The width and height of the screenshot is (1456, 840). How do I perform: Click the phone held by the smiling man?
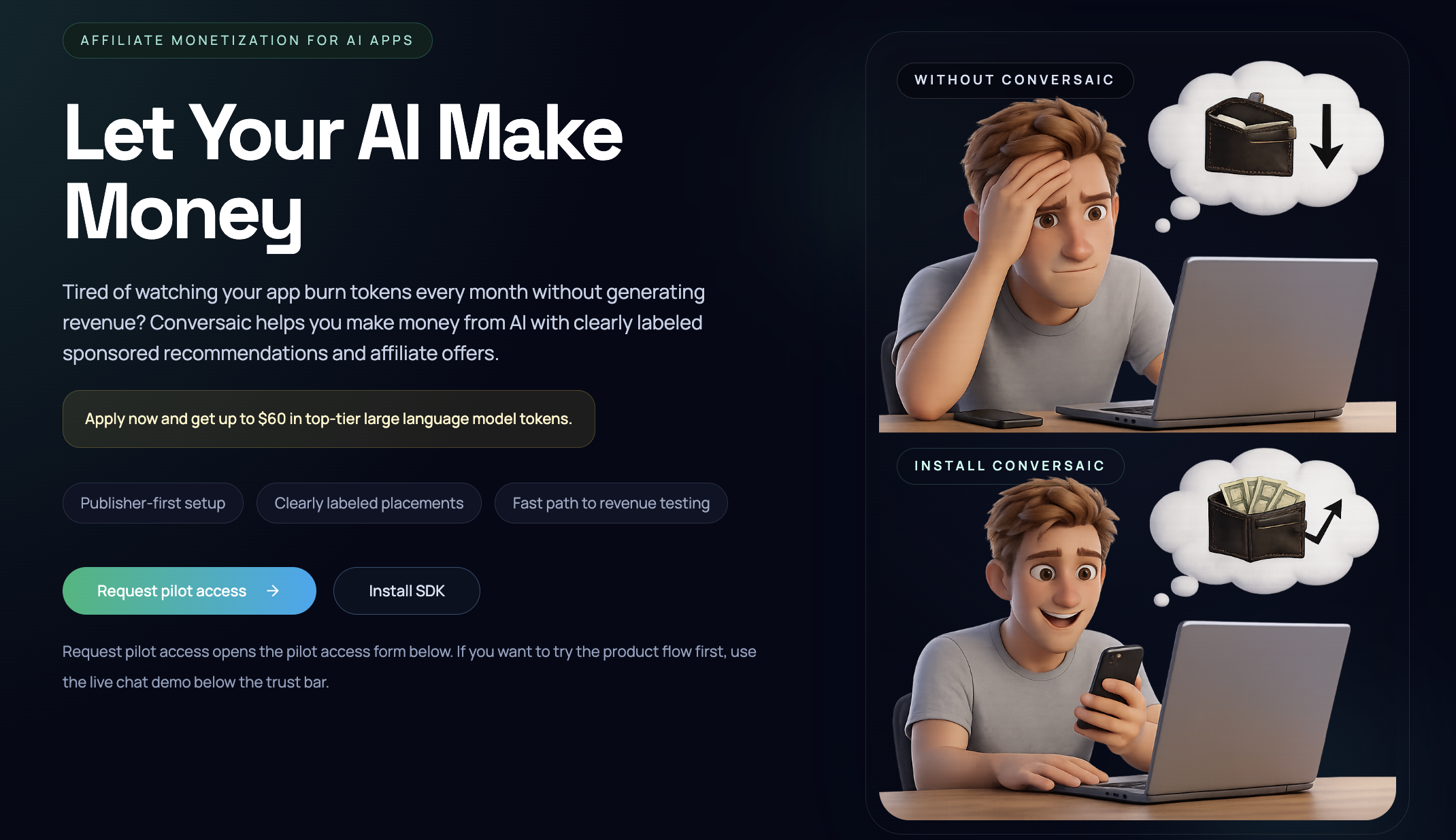pos(1116,683)
